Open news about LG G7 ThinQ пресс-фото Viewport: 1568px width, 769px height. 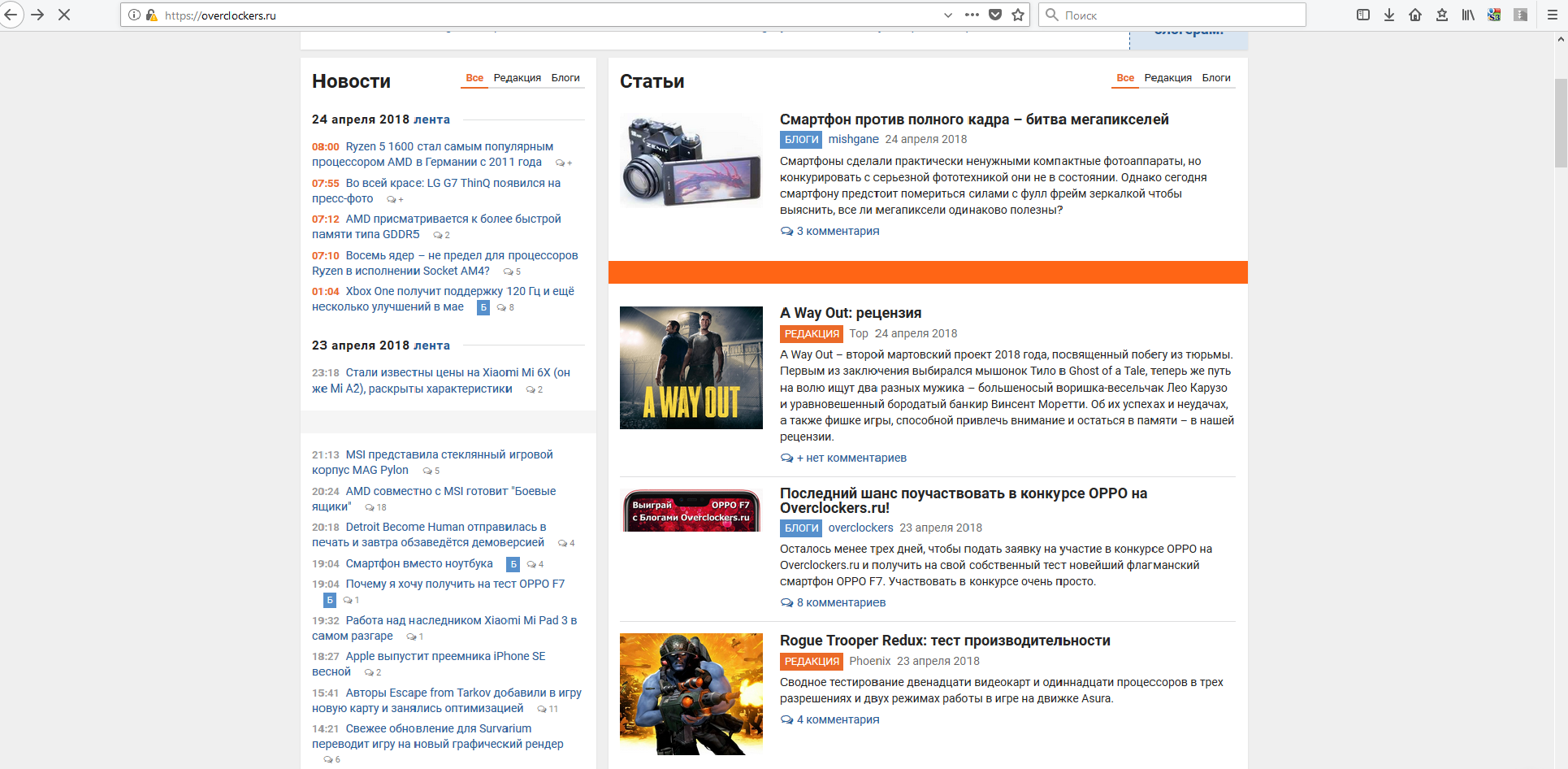point(436,191)
